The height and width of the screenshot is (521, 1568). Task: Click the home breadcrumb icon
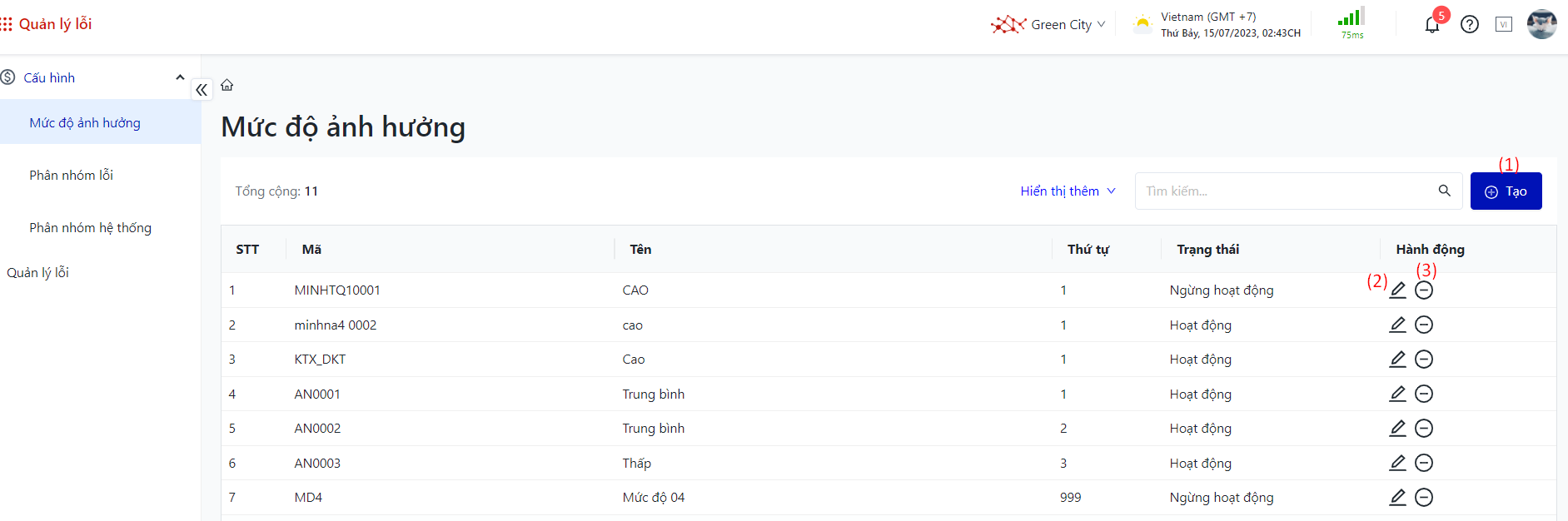point(226,85)
